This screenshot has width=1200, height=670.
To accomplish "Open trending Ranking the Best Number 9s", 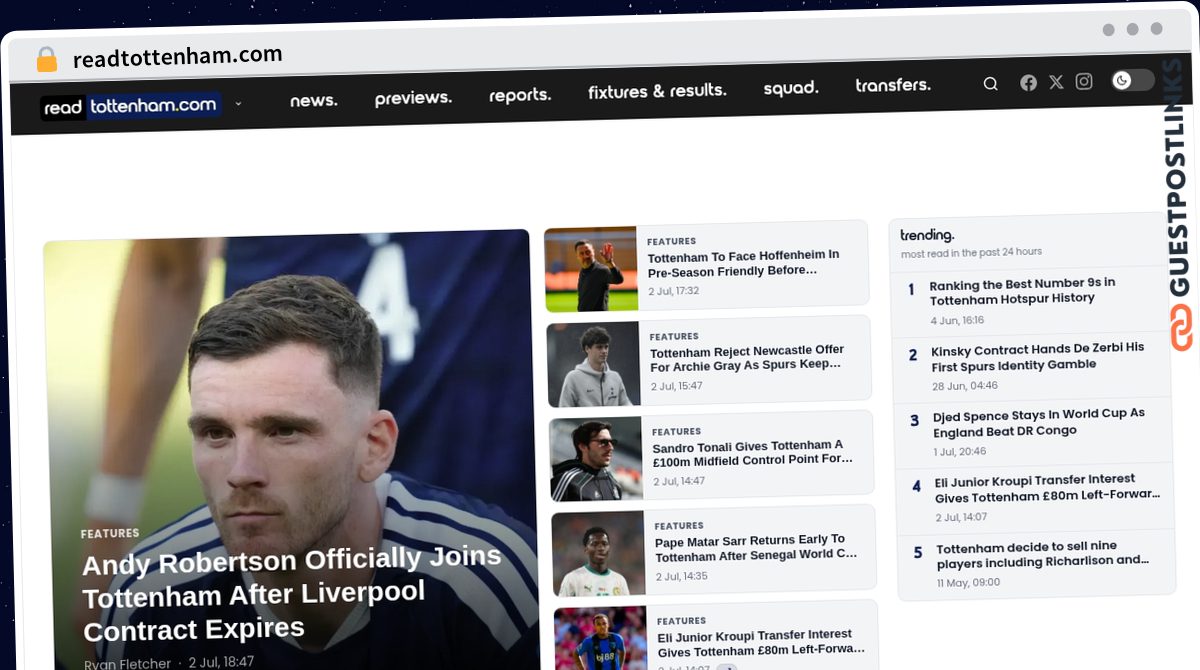I will point(1022,291).
